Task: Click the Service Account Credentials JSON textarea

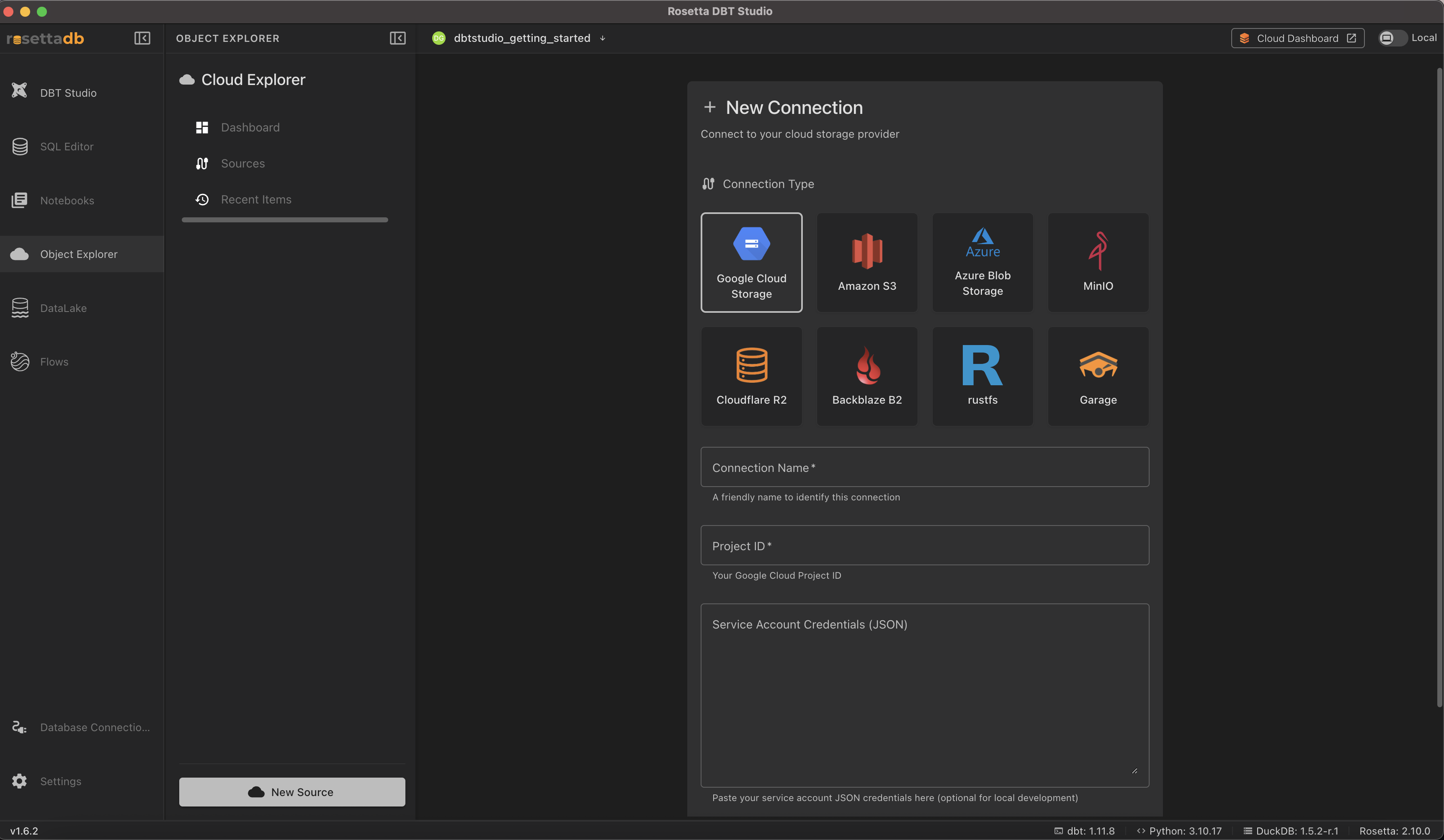Action: (924, 695)
